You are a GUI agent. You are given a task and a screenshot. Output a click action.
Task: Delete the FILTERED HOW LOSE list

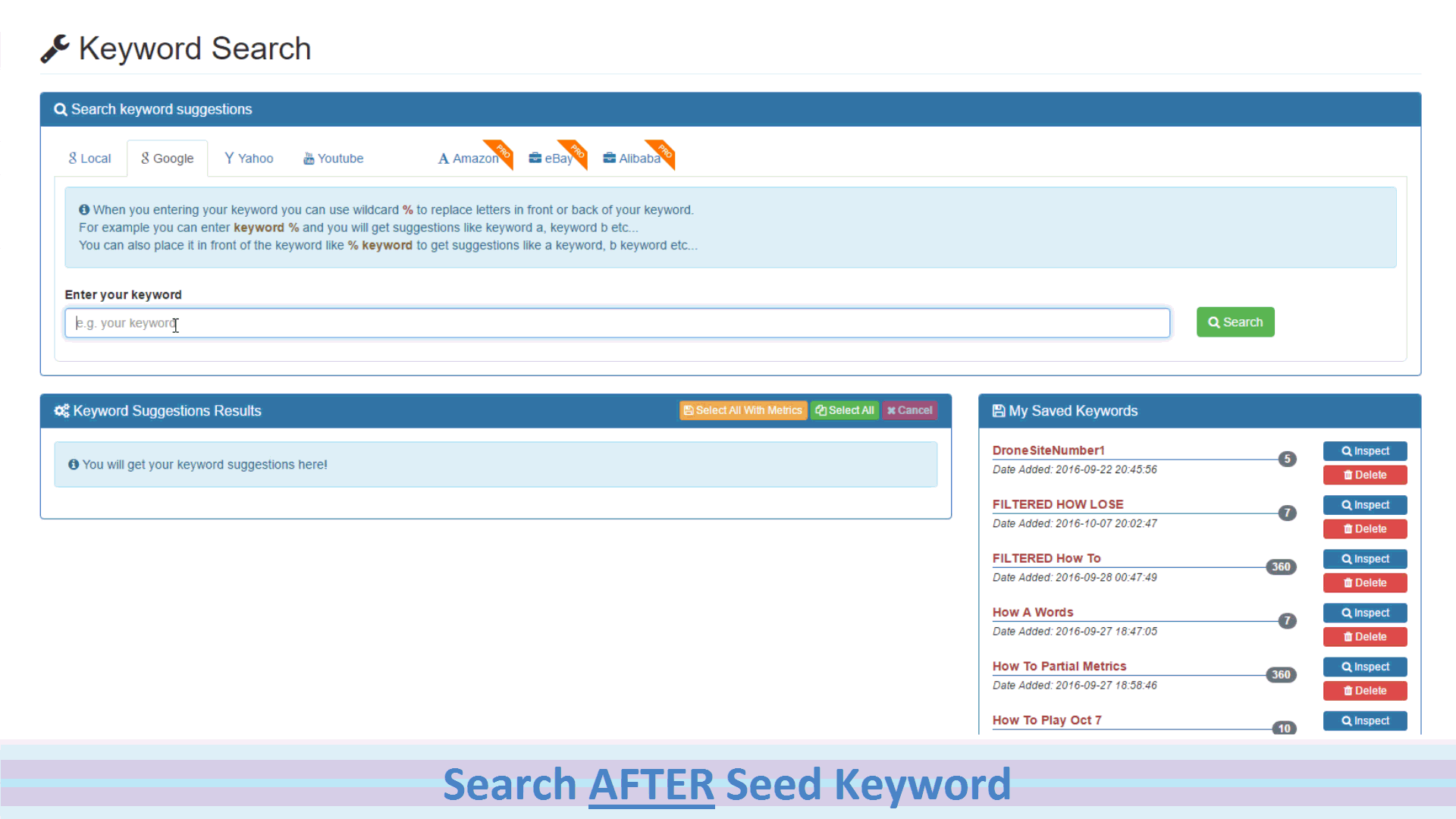(1365, 529)
